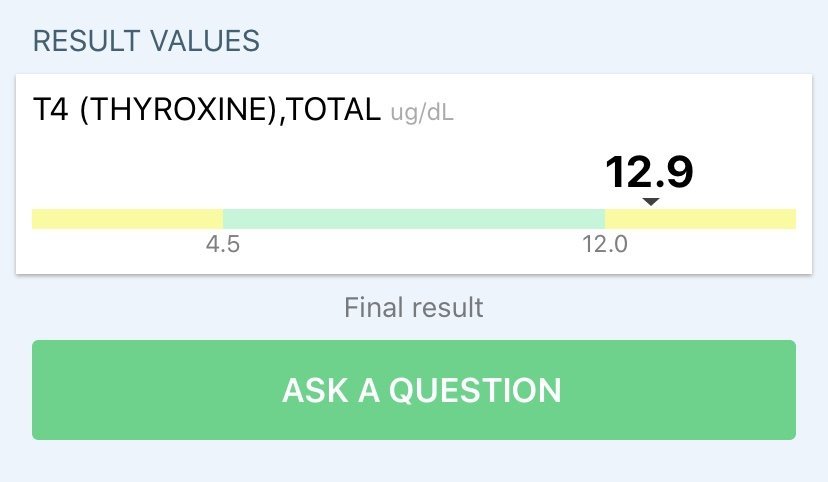Click where the green bar meets yellow at 12.0
Viewport: 828px width, 482px height.
(x=605, y=219)
